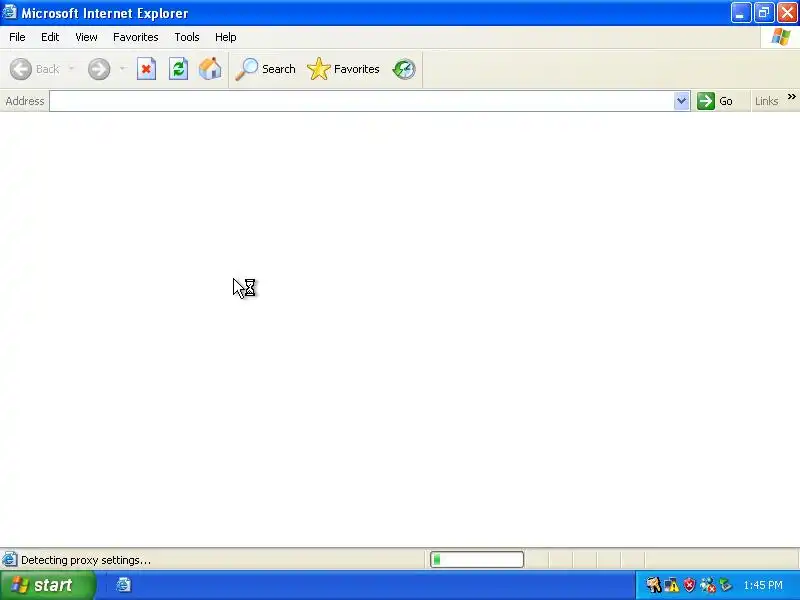Open the History toolbar icon

point(404,69)
